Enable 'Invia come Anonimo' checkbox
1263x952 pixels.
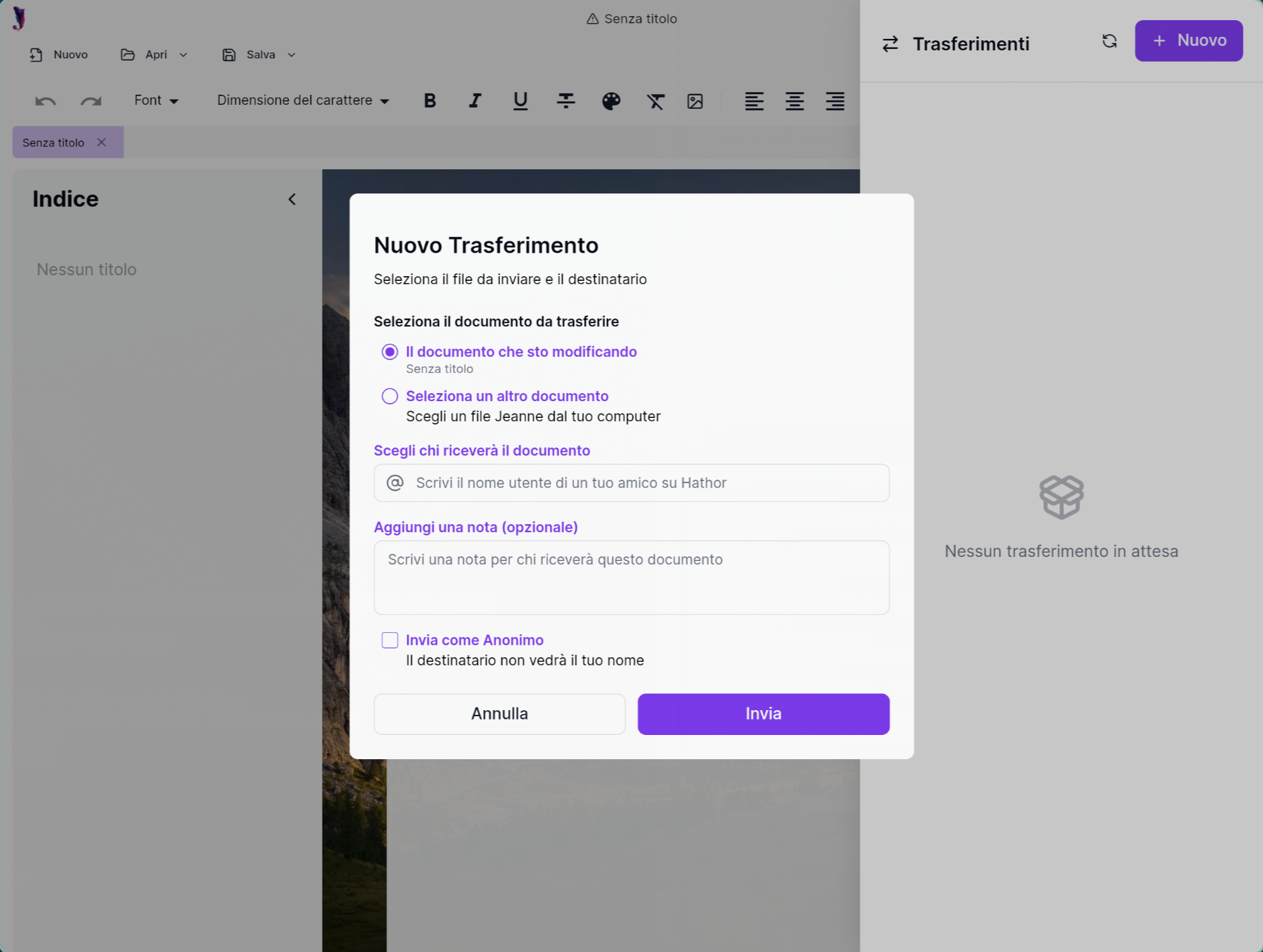click(390, 640)
